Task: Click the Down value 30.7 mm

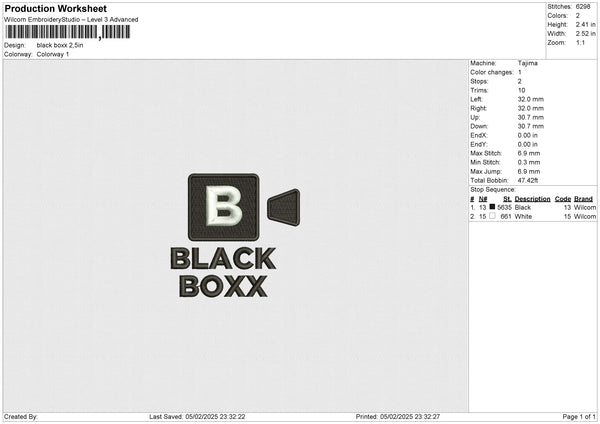Action: click(x=530, y=126)
